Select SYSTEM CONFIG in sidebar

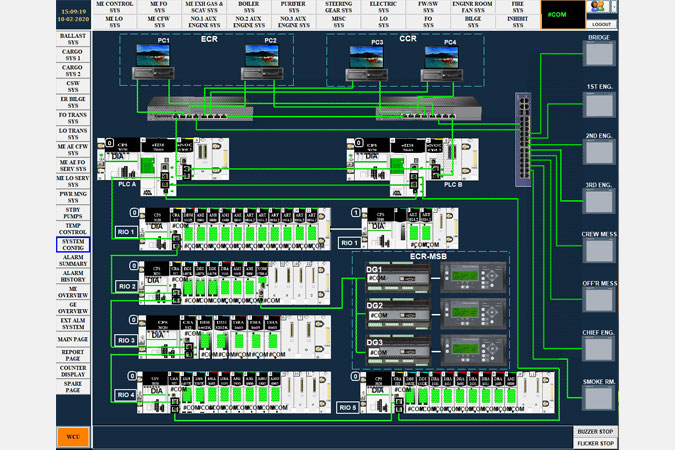click(x=73, y=245)
